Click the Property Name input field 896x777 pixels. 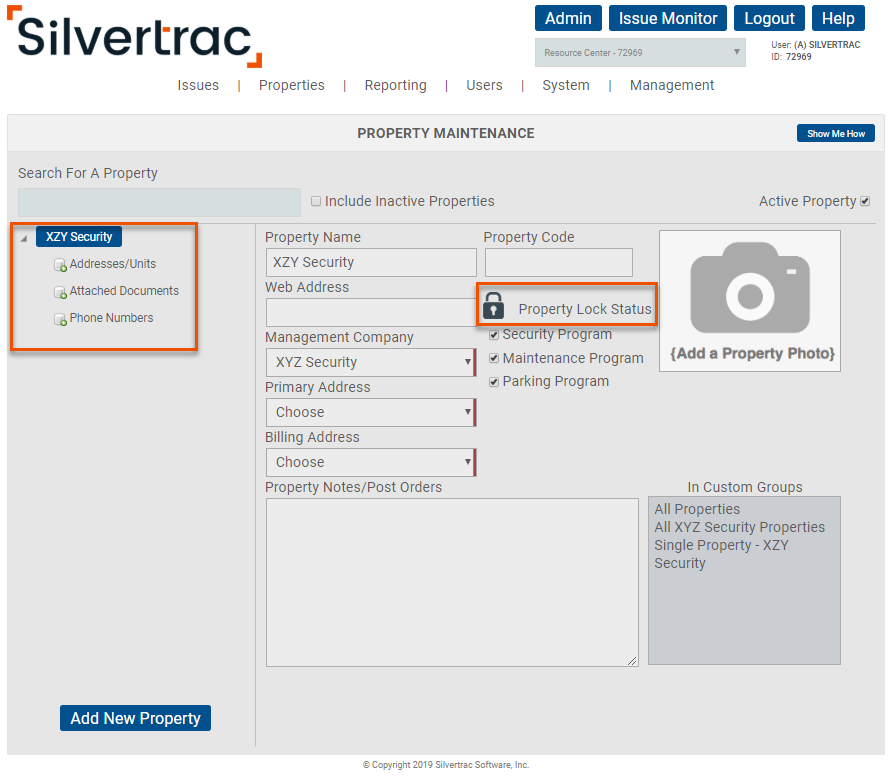tap(371, 262)
